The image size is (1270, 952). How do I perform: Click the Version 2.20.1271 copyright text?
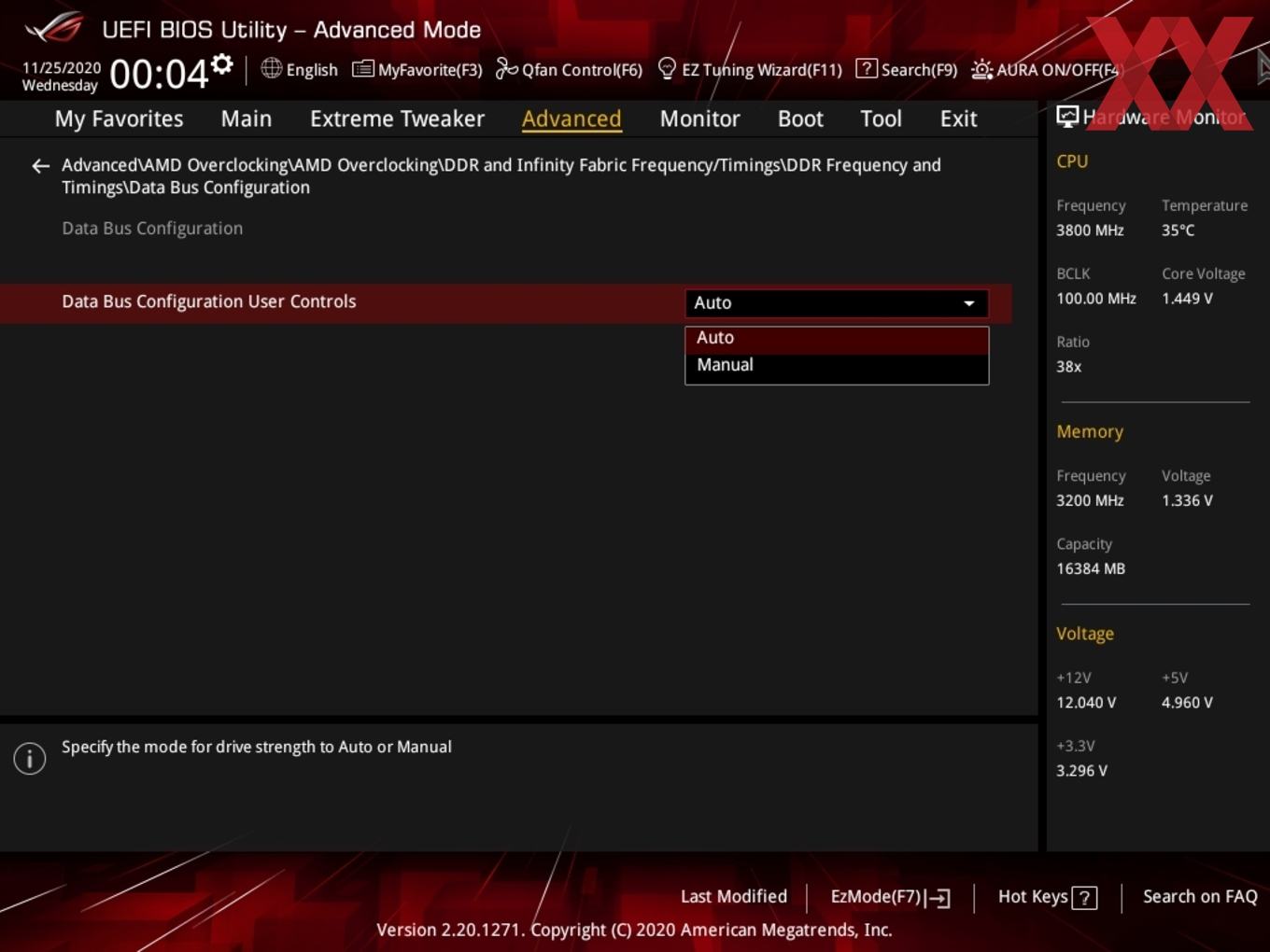pyautogui.click(x=634, y=930)
